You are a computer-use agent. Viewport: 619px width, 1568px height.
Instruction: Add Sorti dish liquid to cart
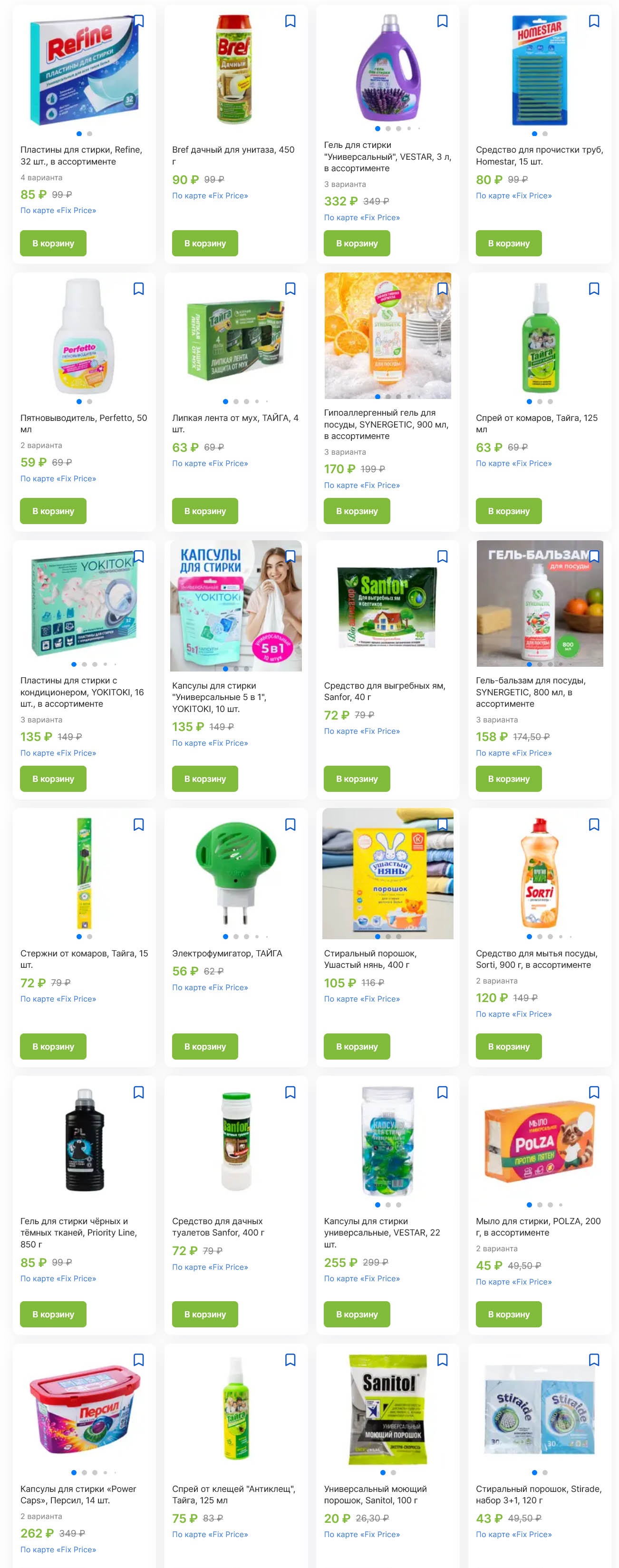509,1046
